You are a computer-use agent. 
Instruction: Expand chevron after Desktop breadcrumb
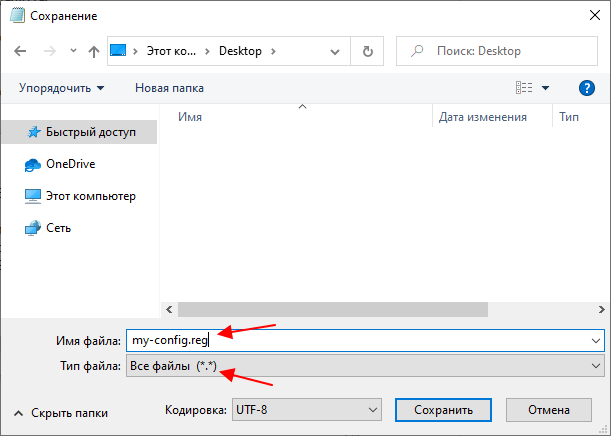pyautogui.click(x=273, y=51)
